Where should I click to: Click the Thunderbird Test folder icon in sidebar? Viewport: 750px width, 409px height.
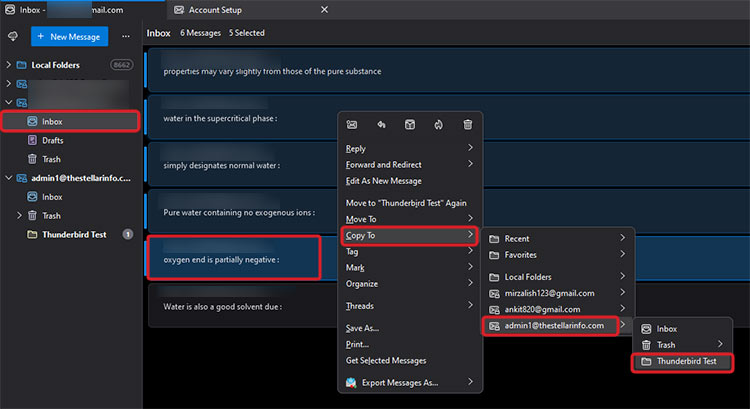(32, 234)
